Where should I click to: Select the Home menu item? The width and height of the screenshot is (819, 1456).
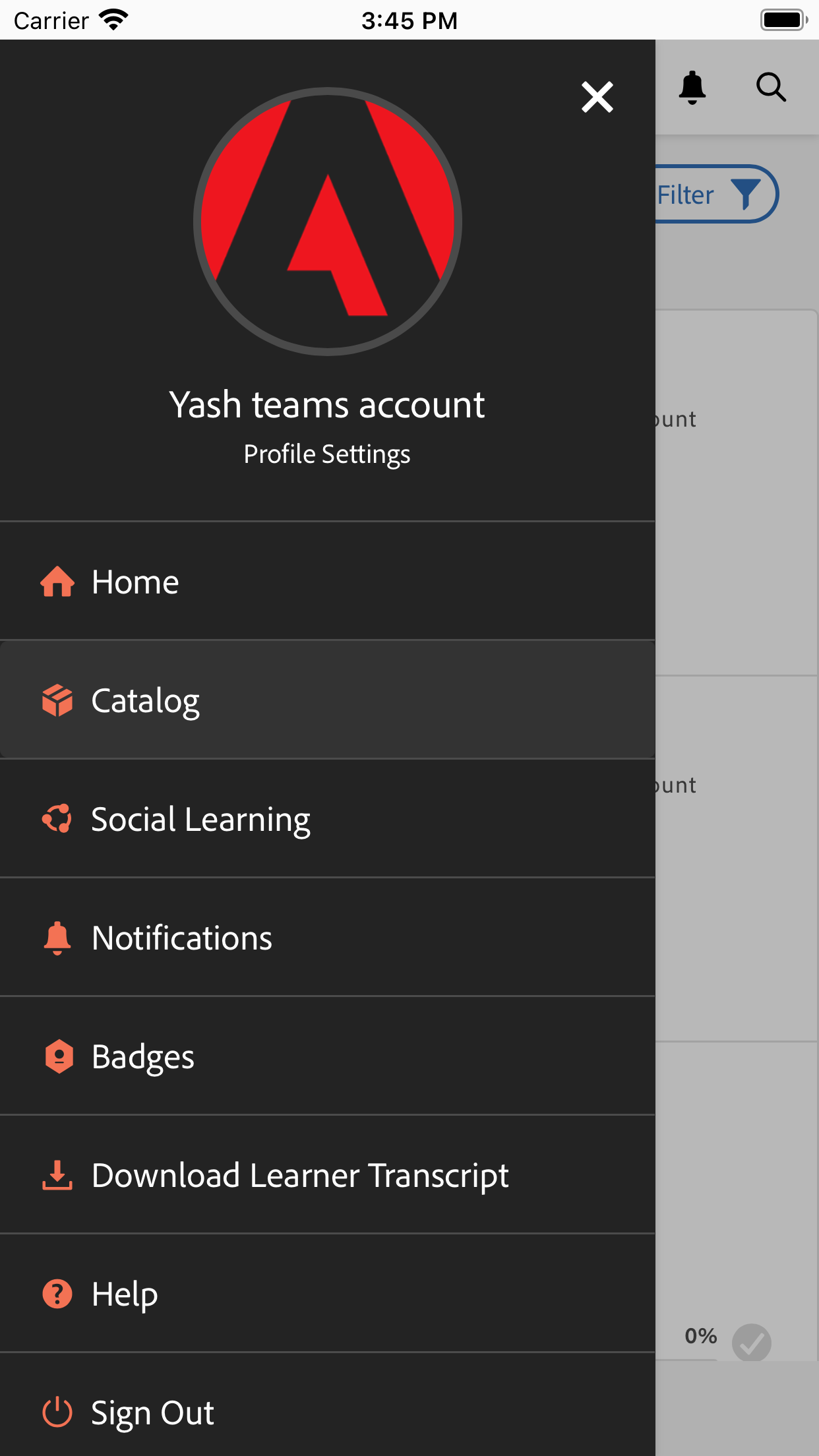(136, 582)
